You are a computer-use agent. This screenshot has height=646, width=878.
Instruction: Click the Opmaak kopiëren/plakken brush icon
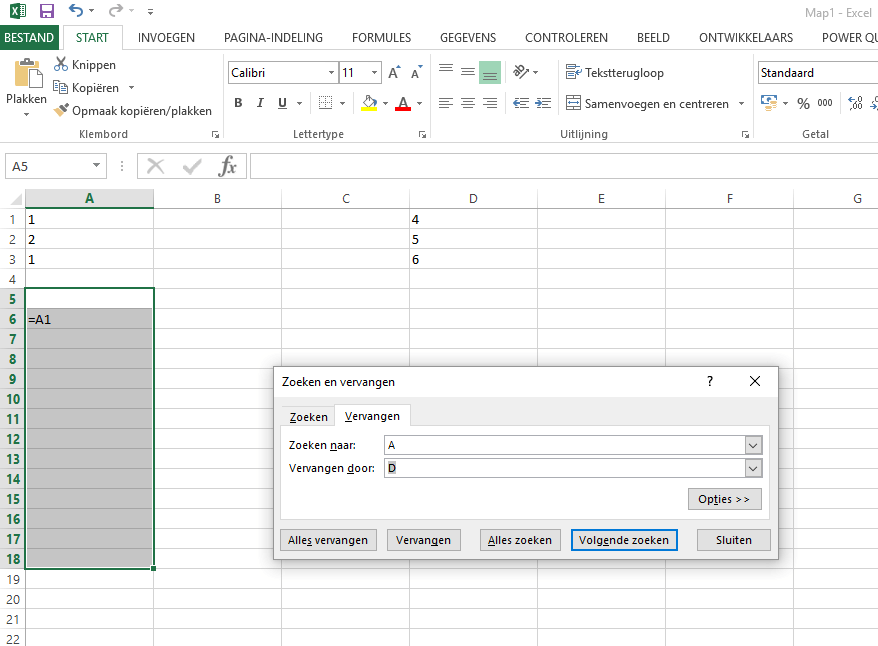pyautogui.click(x=61, y=111)
